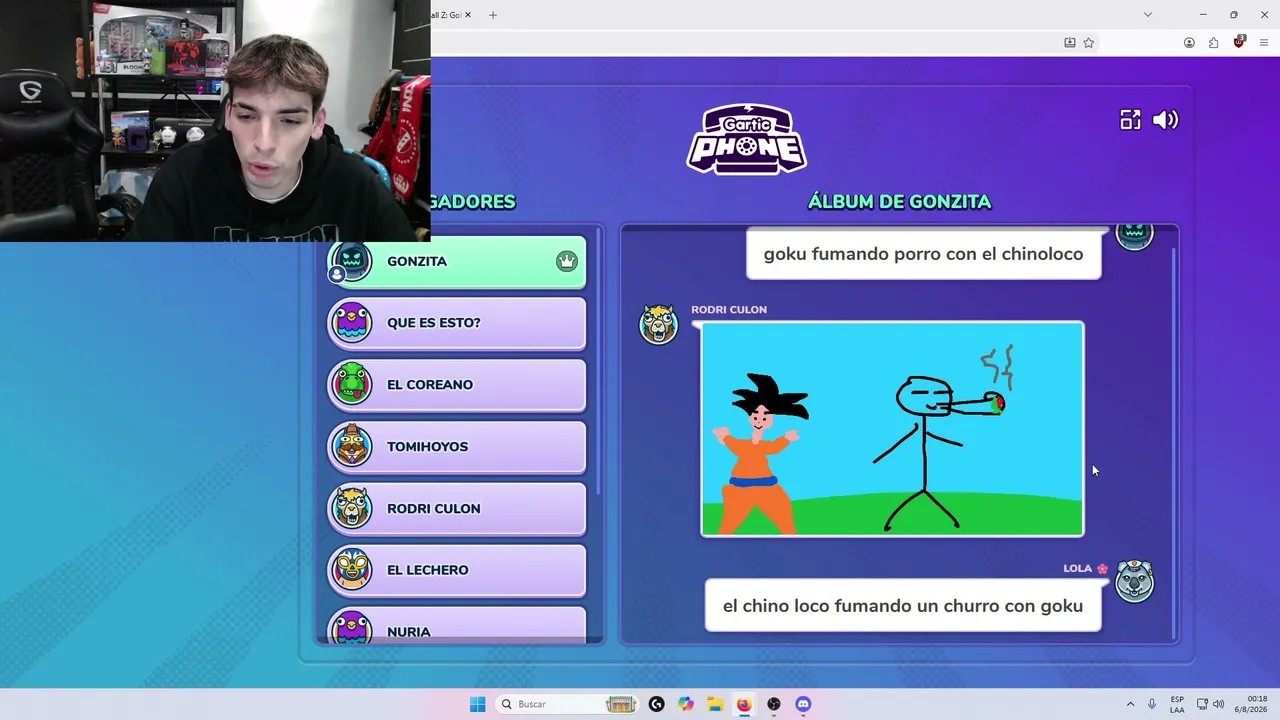Open GONZITA's album from player list
The height and width of the screenshot is (720, 1280).
(x=457, y=262)
